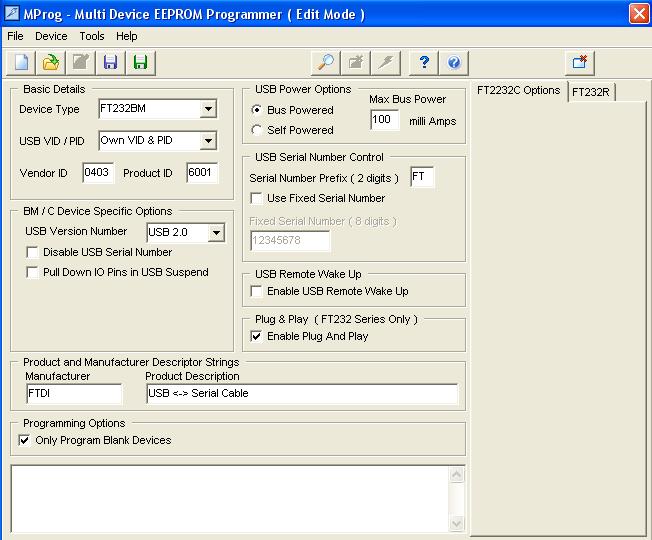The image size is (652, 540).
Task: Click the green floppy Save As icon
Action: (140, 62)
